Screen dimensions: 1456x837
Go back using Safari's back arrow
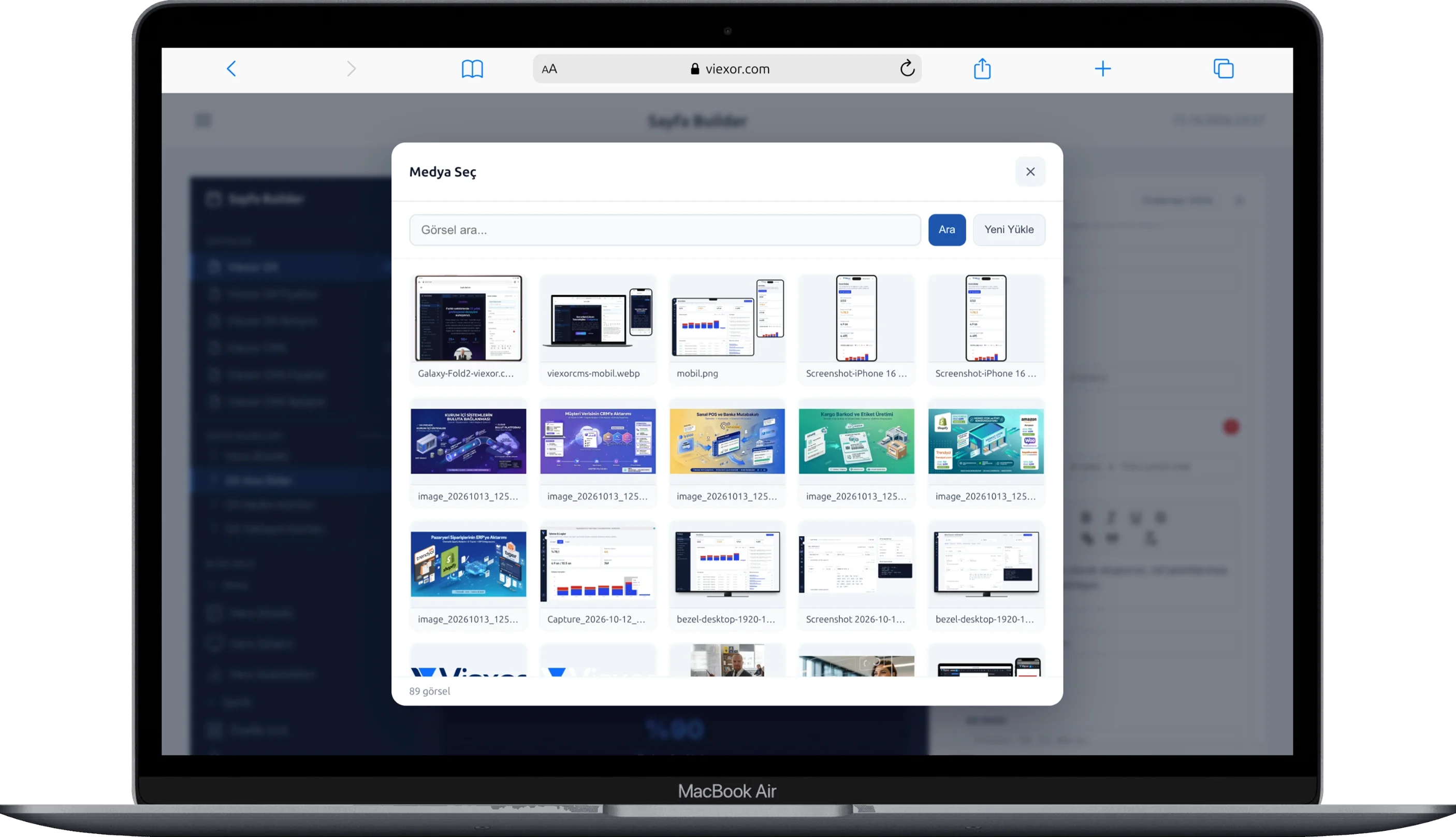[231, 68]
